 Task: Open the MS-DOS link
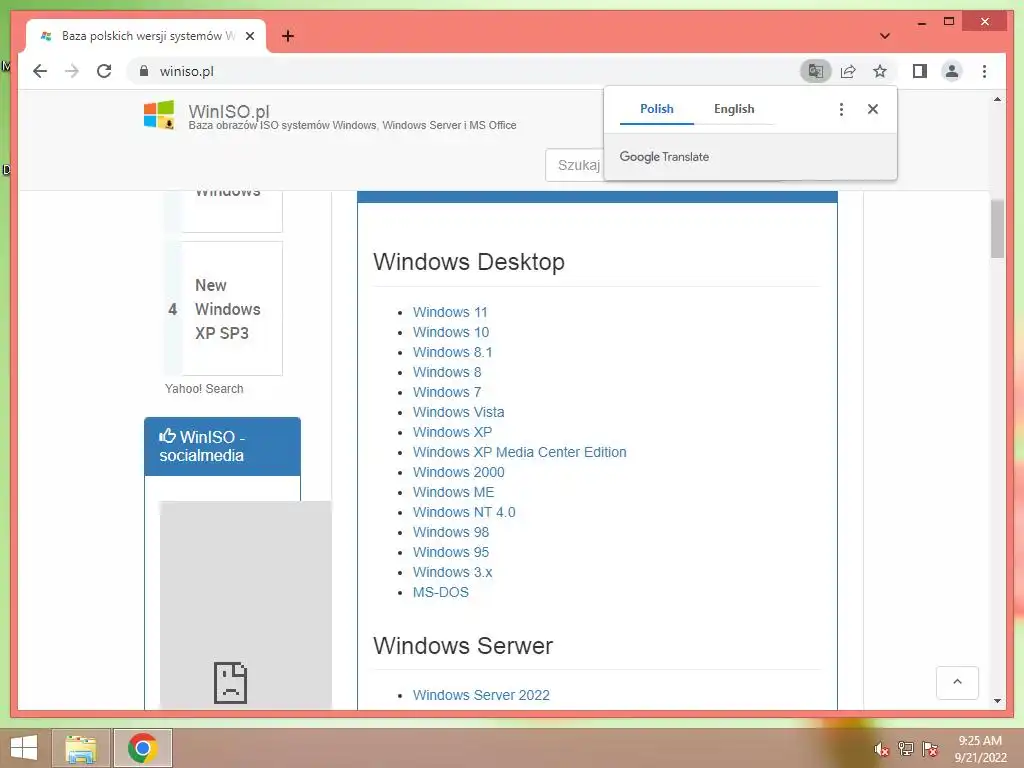coord(441,592)
